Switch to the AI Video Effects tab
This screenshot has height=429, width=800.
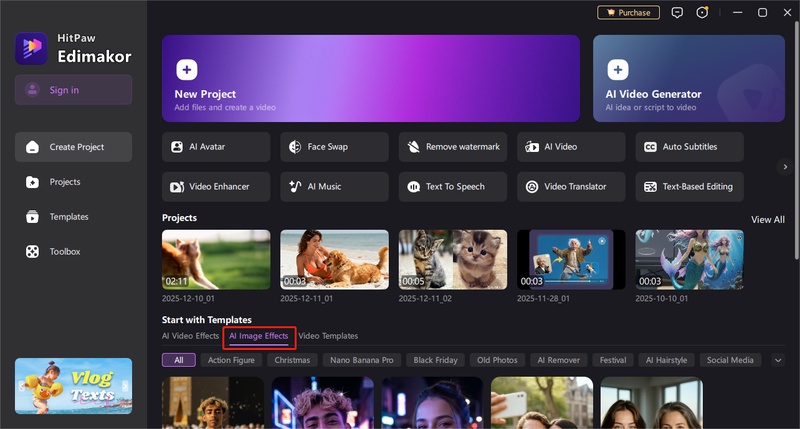tap(190, 336)
